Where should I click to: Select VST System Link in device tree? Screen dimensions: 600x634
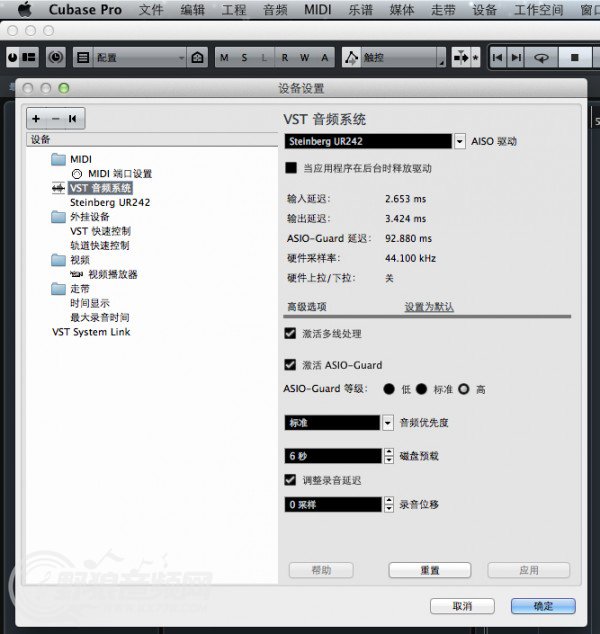click(x=91, y=332)
